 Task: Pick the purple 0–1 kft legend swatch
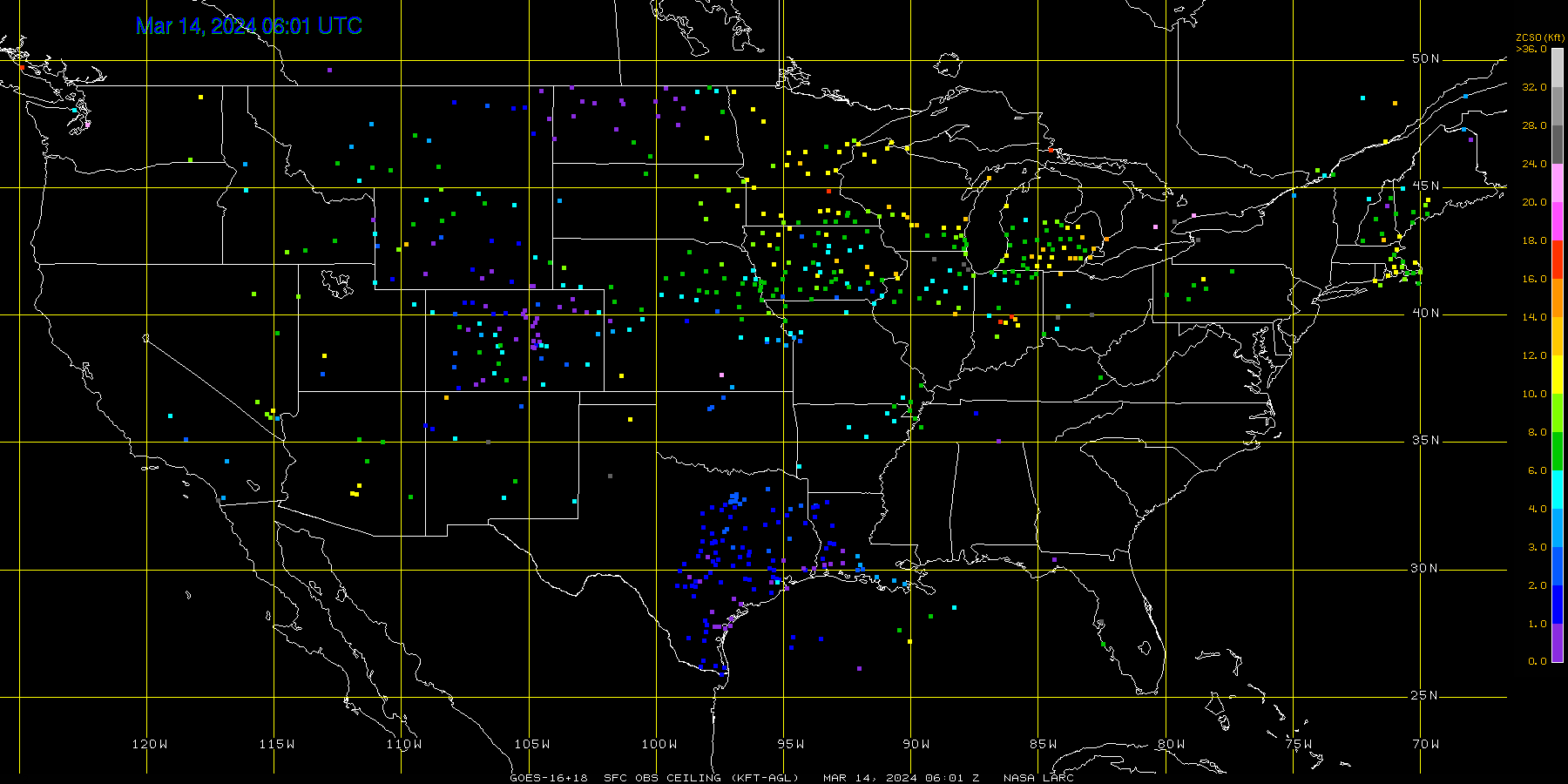pos(1558,643)
